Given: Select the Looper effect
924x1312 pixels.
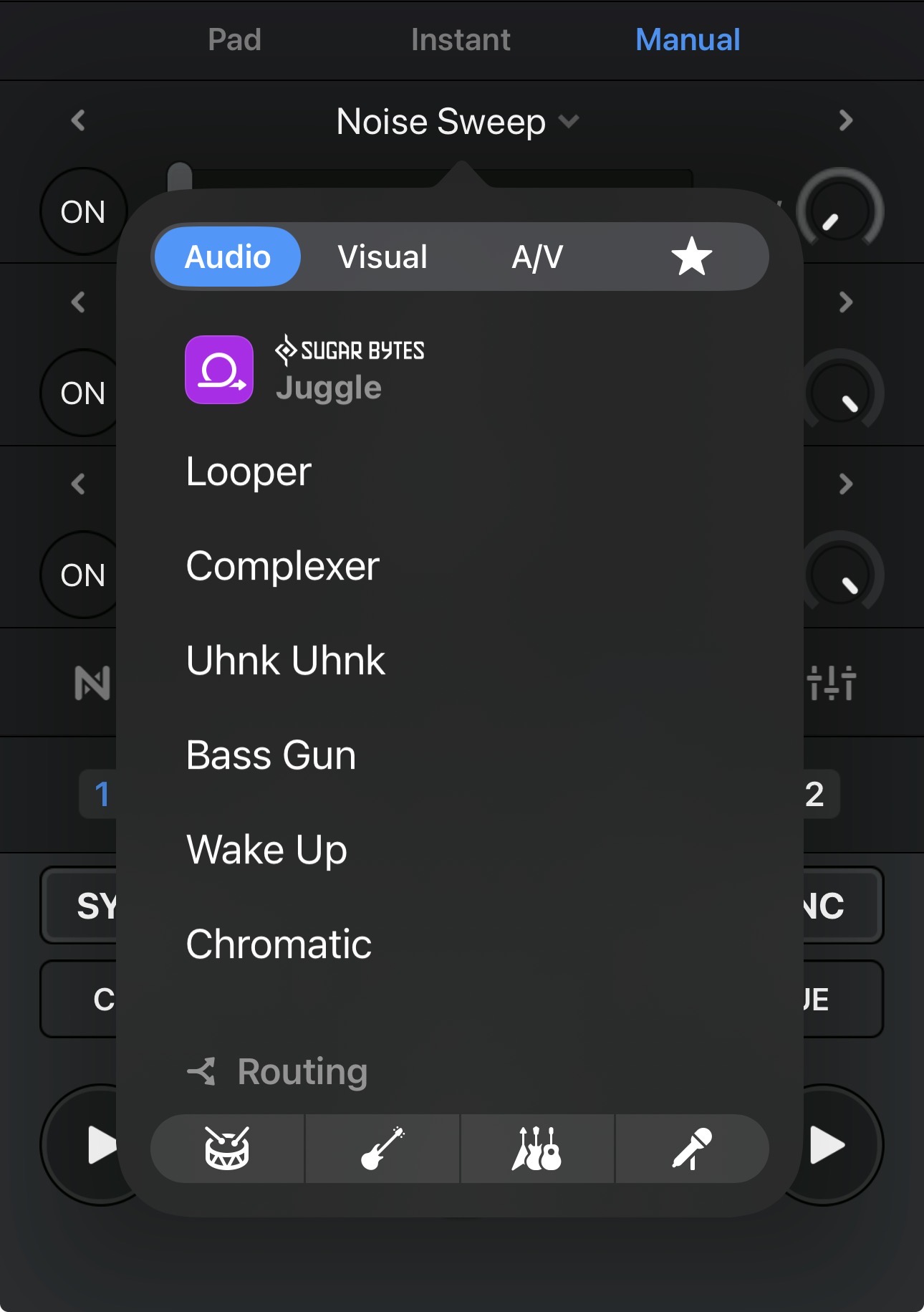Looking at the screenshot, I should (x=249, y=472).
